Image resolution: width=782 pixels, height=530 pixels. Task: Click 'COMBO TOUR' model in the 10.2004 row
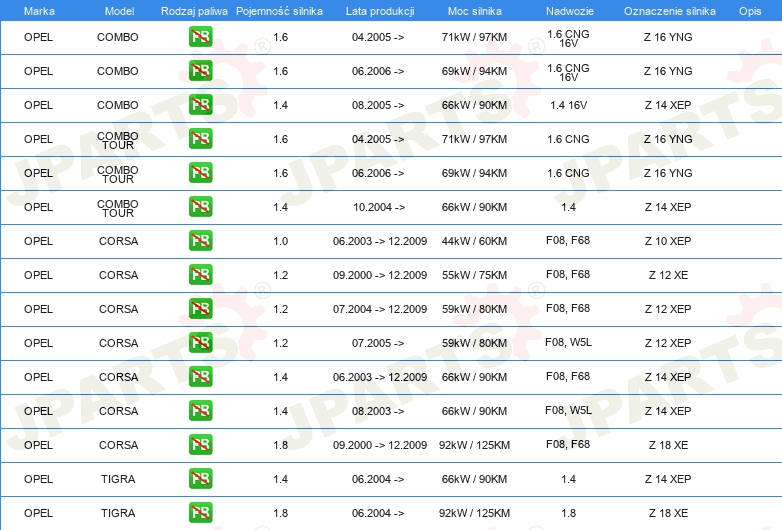118,208
